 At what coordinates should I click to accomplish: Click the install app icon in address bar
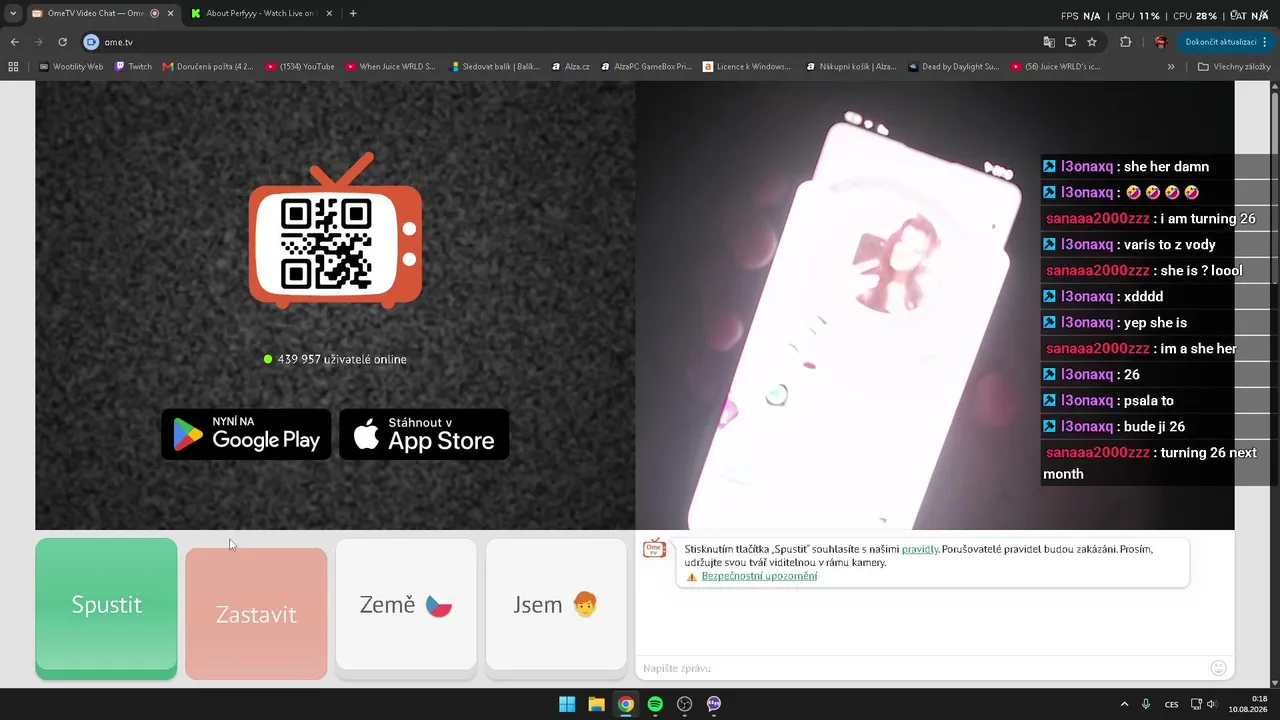click(1070, 42)
